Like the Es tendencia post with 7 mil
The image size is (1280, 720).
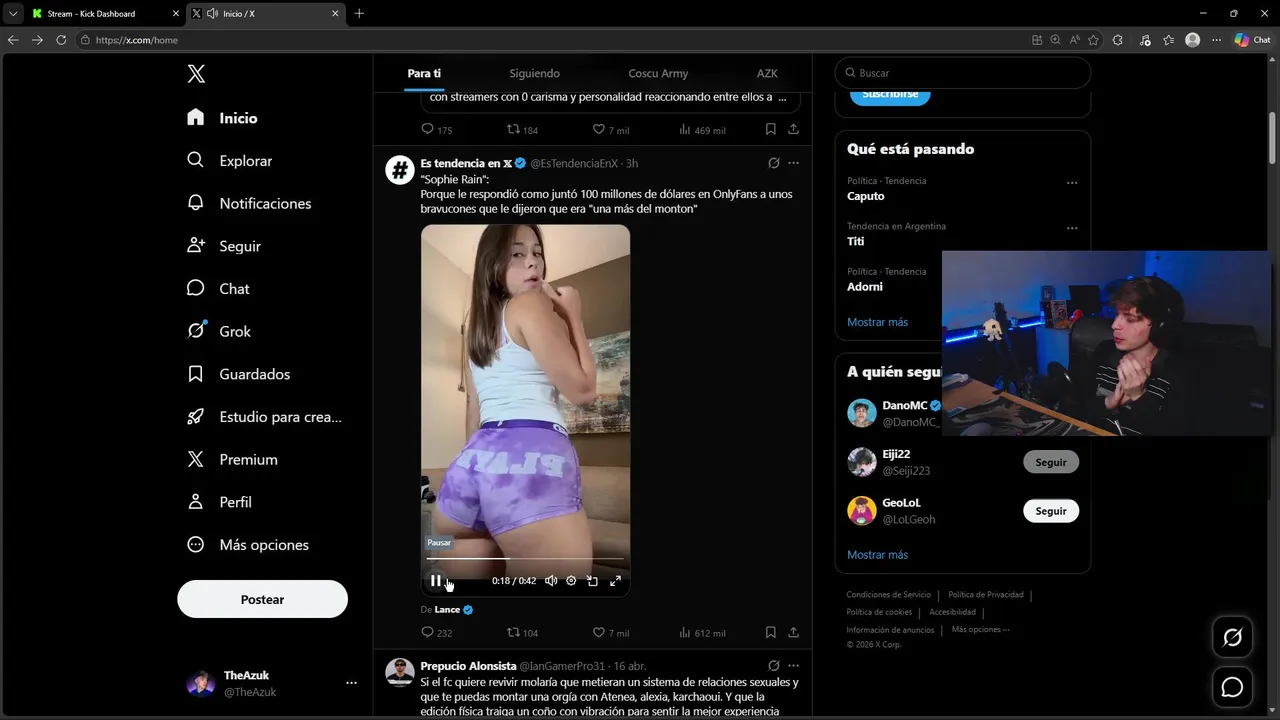click(611, 633)
